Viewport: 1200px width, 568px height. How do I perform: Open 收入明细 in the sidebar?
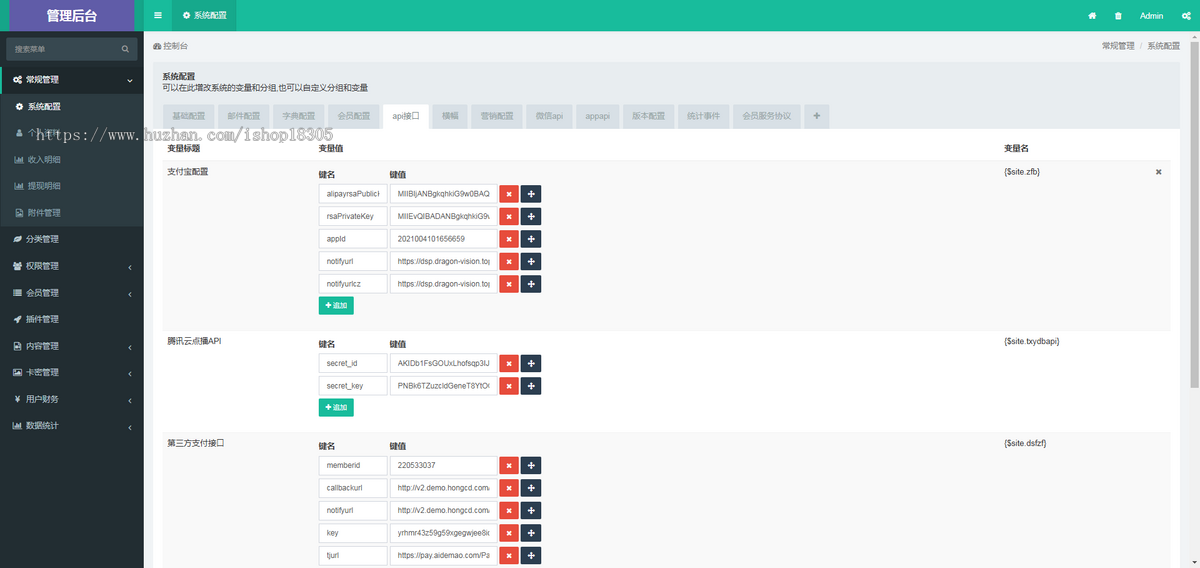[x=72, y=159]
